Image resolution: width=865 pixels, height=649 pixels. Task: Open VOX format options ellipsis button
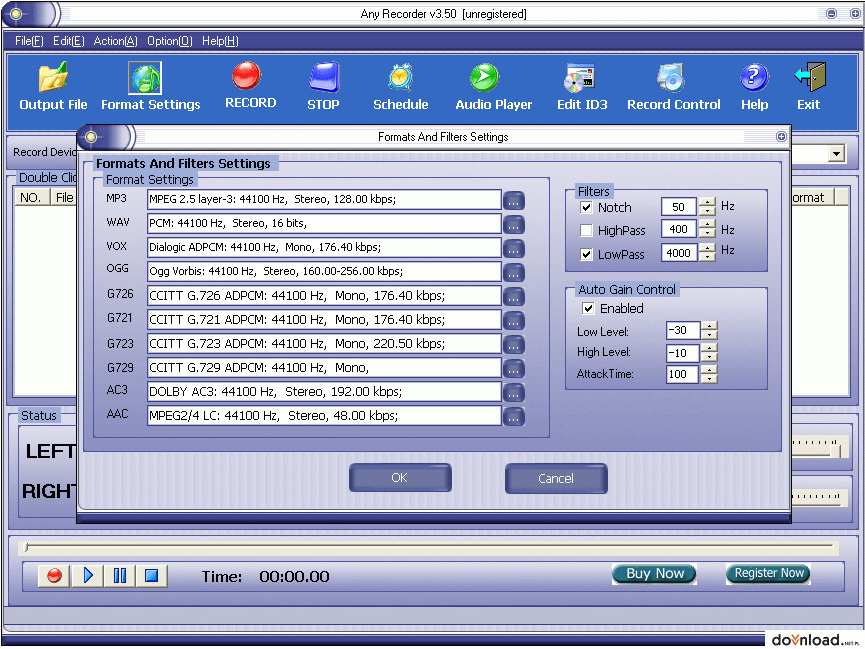coord(514,249)
